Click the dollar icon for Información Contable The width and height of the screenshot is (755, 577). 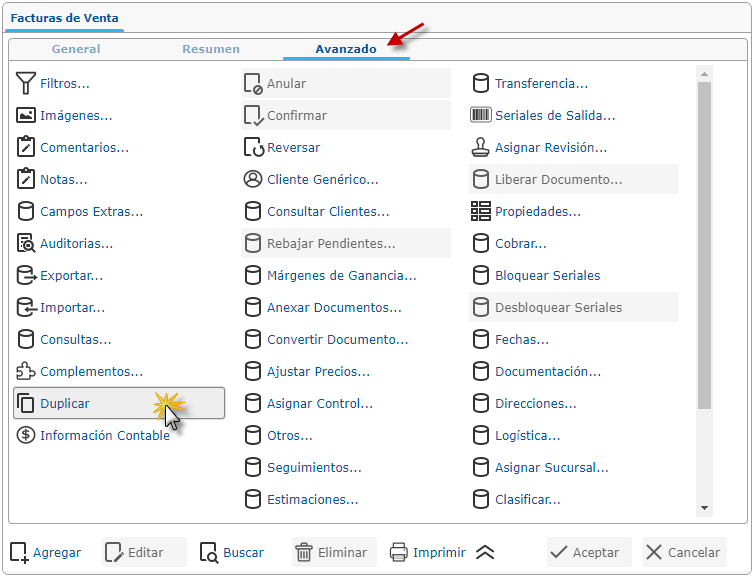[x=26, y=435]
